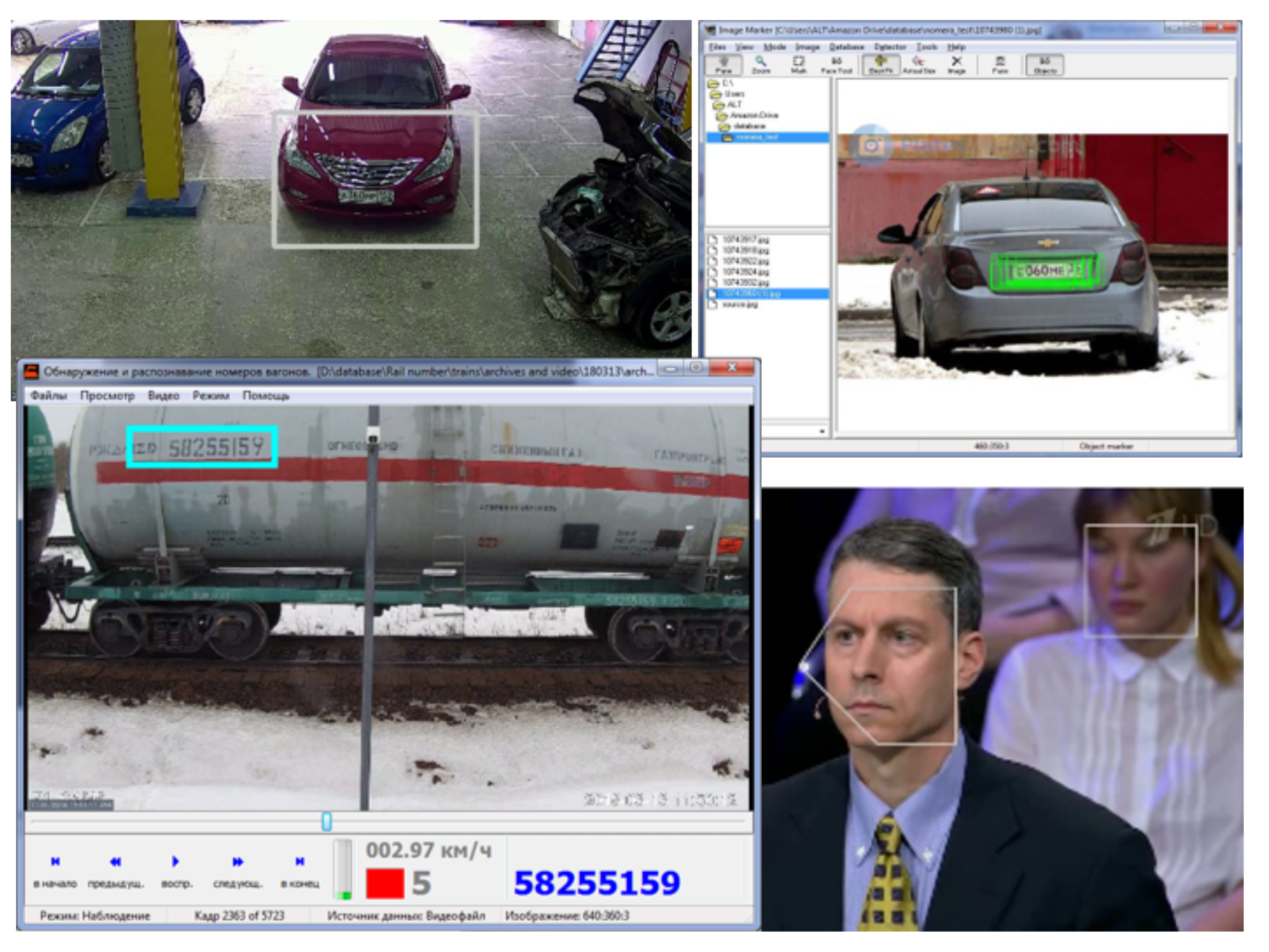This screenshot has width=1269, height=952.
Task: Click the Actual Size toolbar icon
Action: (x=918, y=64)
